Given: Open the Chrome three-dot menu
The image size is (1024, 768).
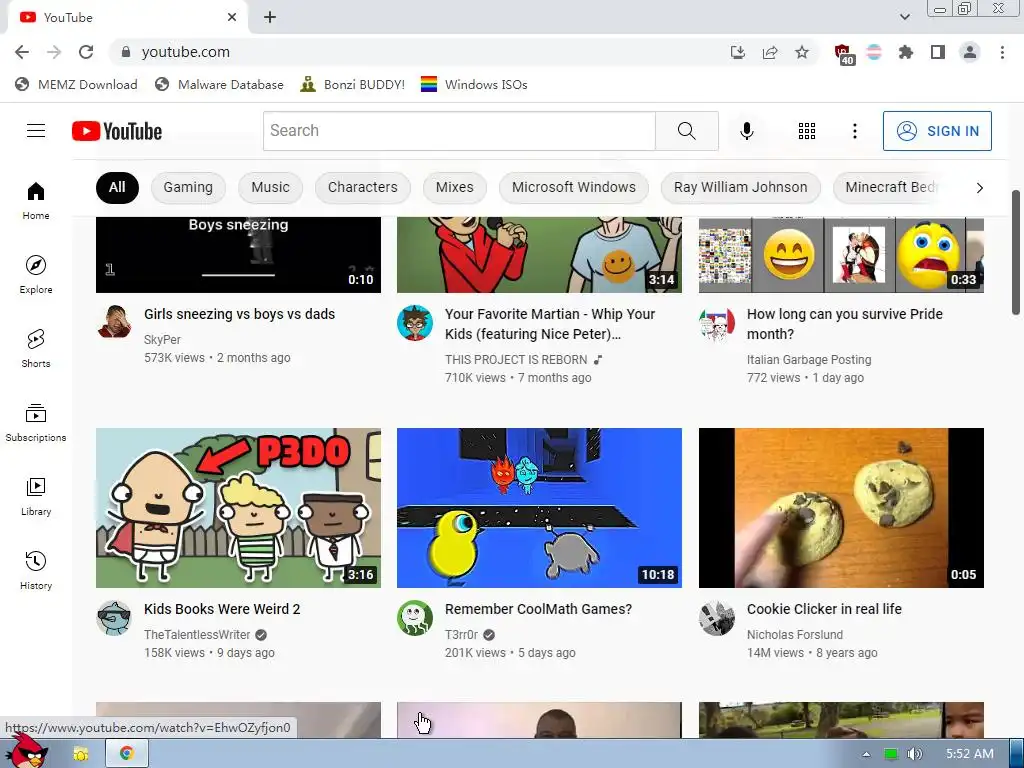Looking at the screenshot, I should 1002,52.
